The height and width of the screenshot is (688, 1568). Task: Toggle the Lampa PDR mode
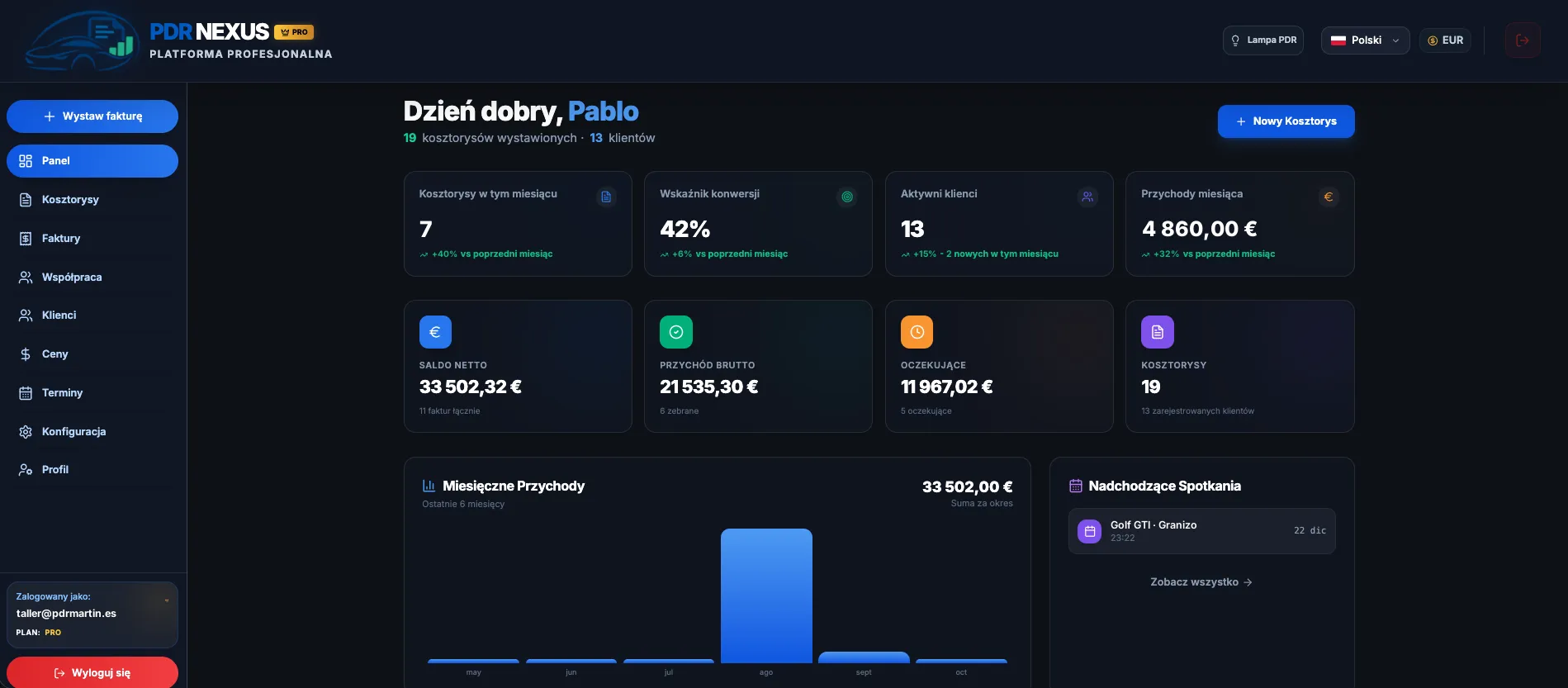pos(1263,40)
